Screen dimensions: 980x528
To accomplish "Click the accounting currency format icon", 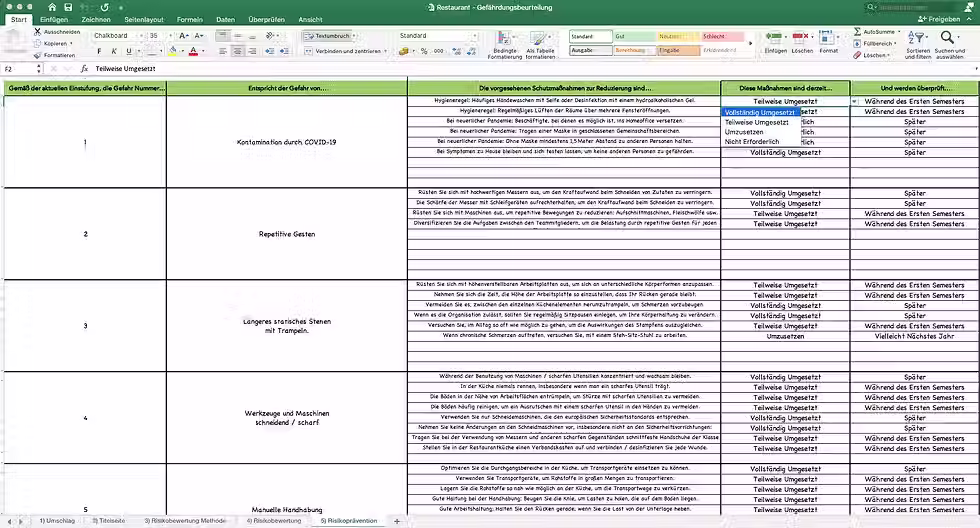I will [404, 51].
